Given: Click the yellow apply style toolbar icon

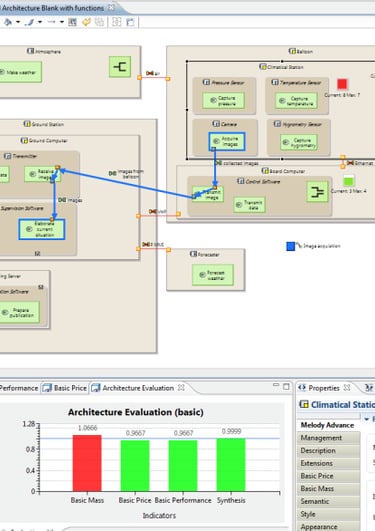Looking at the screenshot, I should [86, 22].
